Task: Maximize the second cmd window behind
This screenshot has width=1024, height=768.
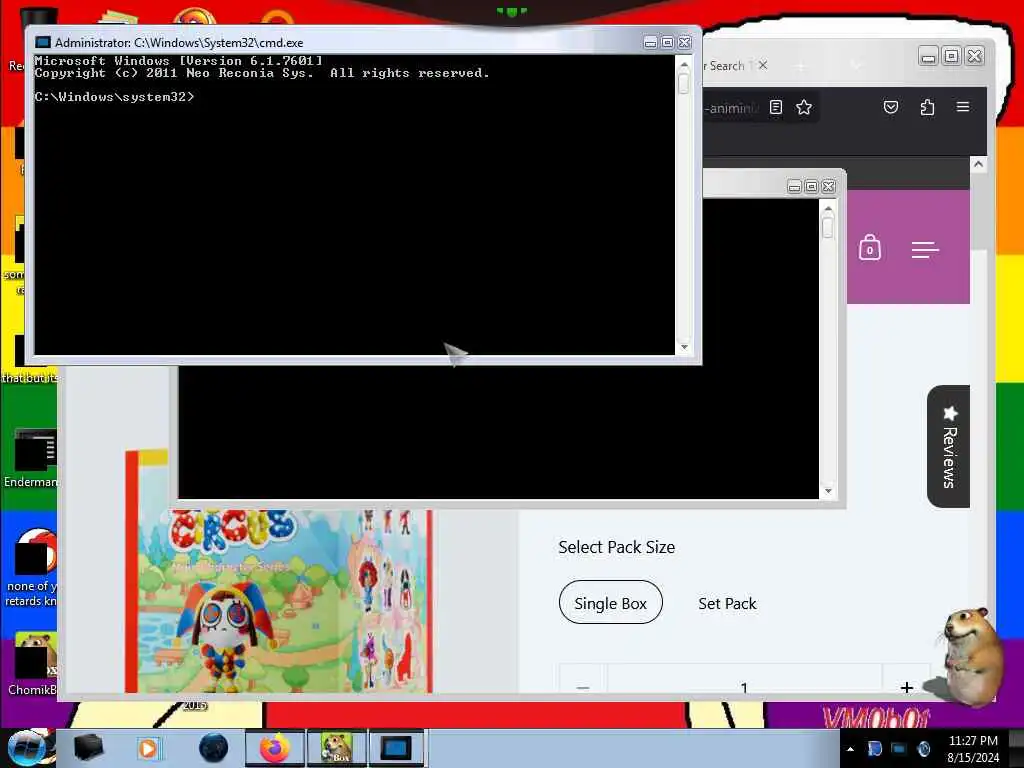Action: [811, 187]
